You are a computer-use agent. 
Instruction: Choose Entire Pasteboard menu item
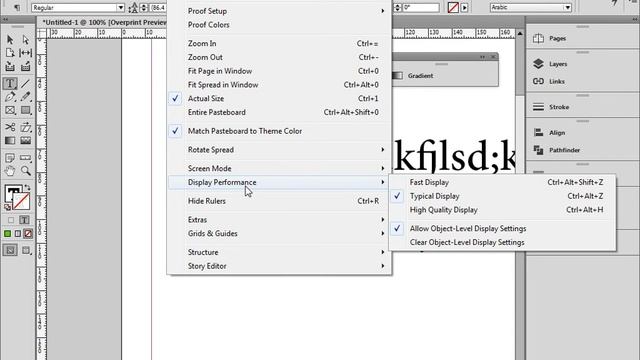coord(279,112)
